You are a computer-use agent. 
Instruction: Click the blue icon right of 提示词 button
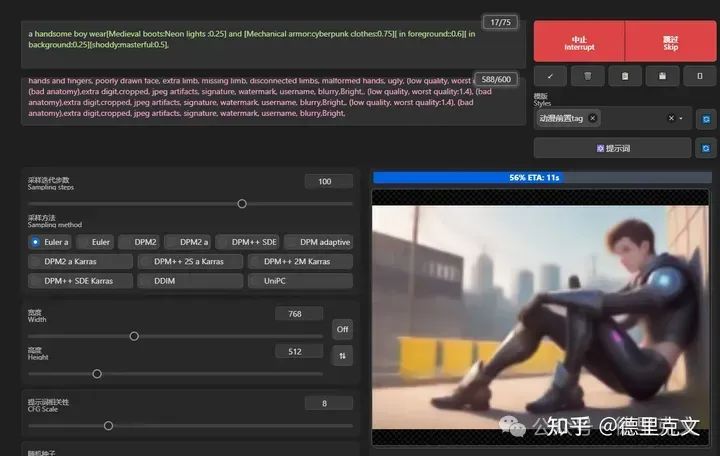(706, 148)
